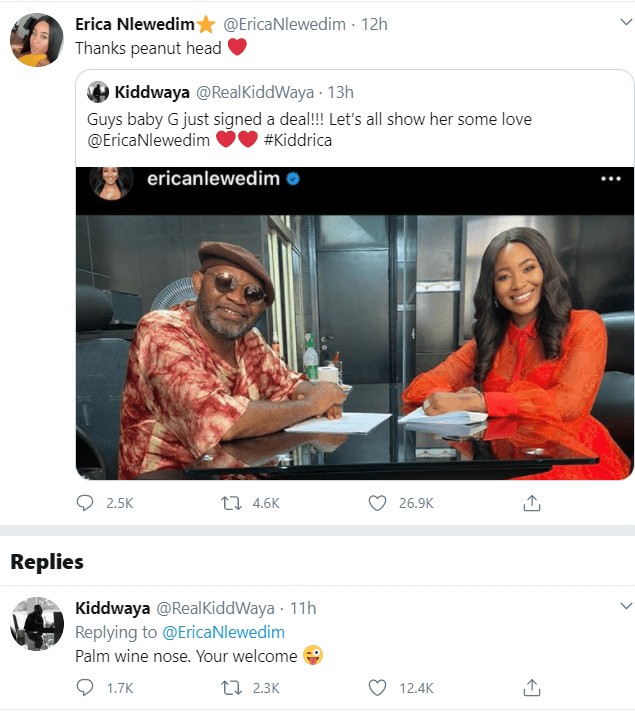Retweet Erica Nlewedim's tweet
Screen dimensions: 635x716
231,503
